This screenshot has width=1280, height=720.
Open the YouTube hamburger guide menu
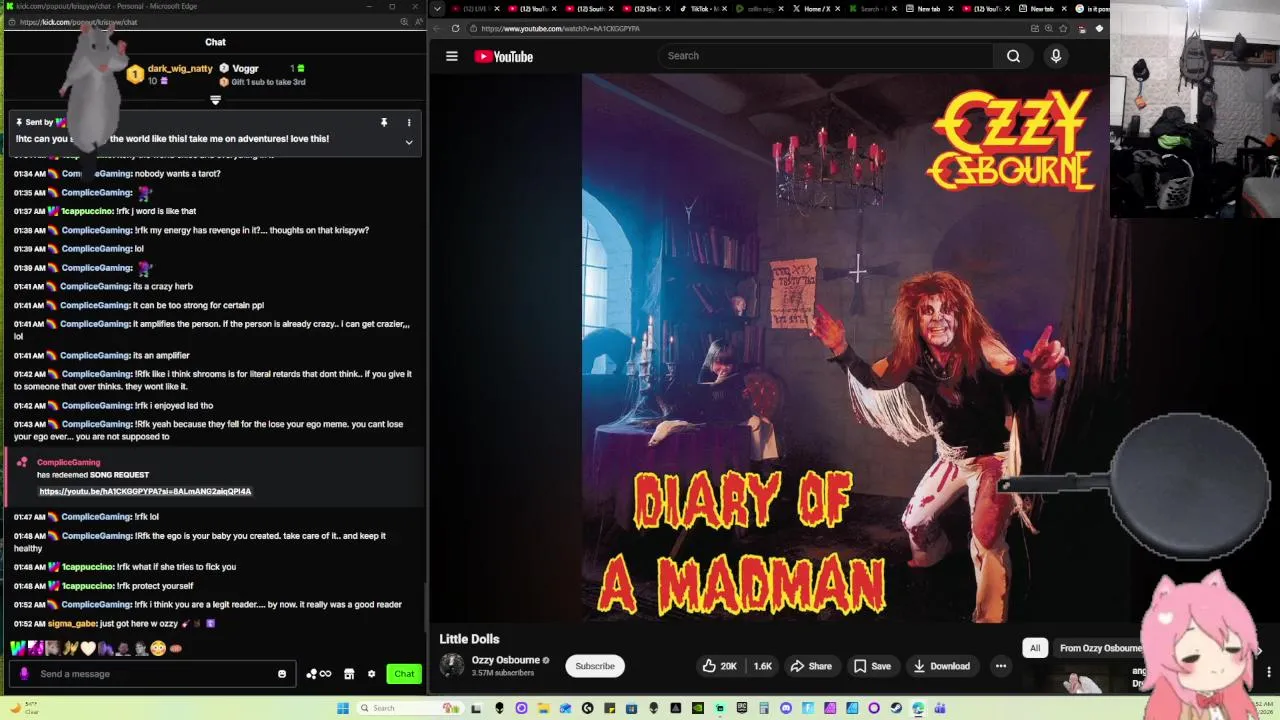point(452,56)
